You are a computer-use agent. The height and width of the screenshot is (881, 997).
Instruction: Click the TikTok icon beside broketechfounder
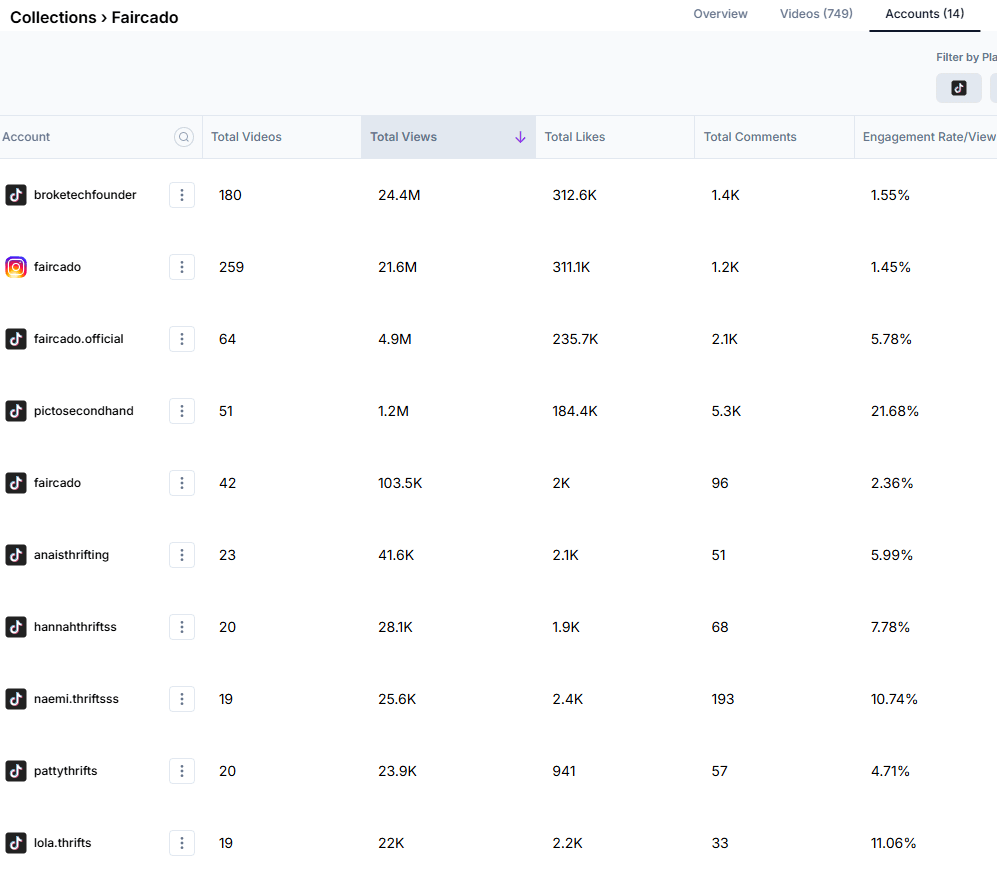[x=16, y=195]
